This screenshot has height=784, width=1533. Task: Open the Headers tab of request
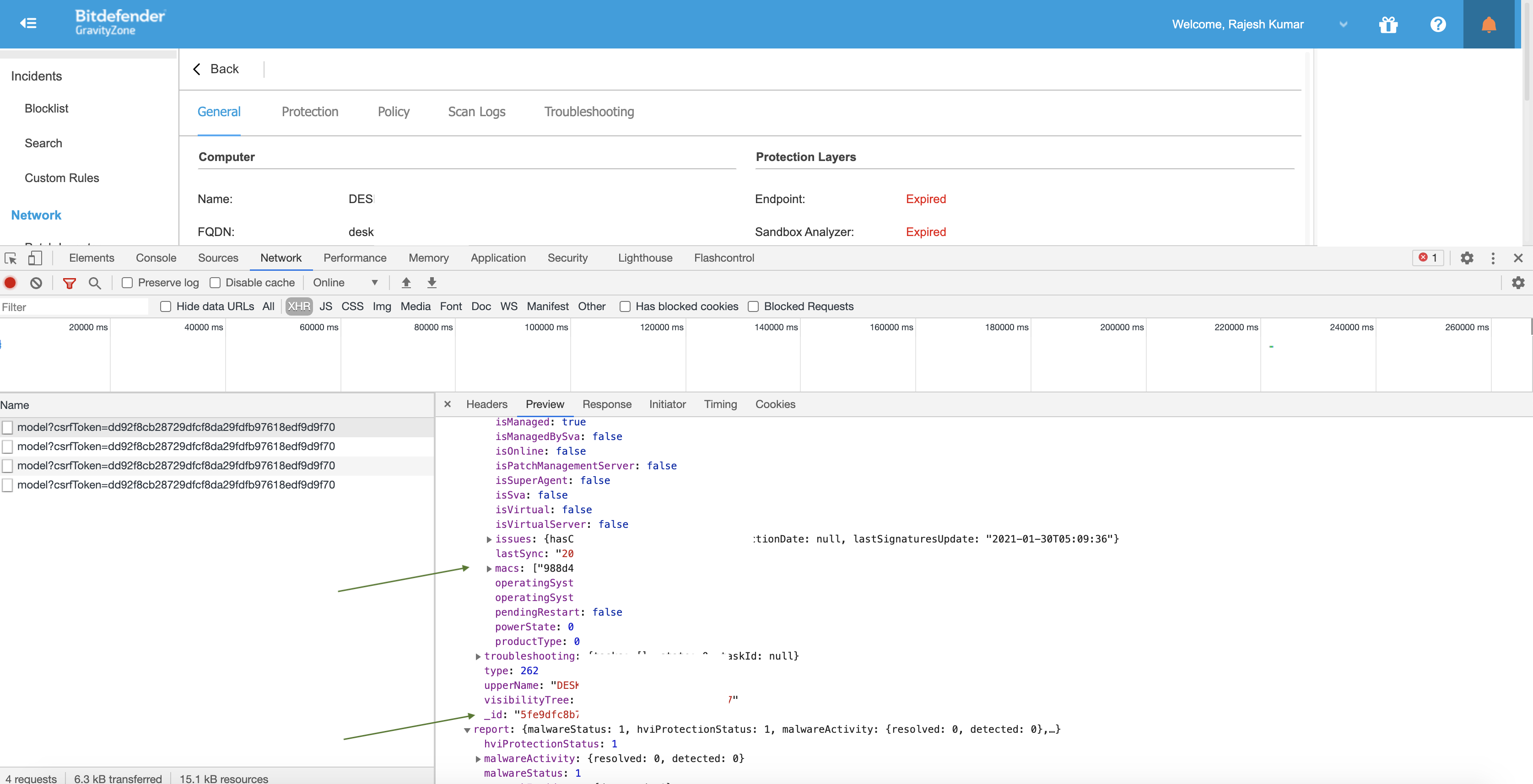(x=486, y=404)
